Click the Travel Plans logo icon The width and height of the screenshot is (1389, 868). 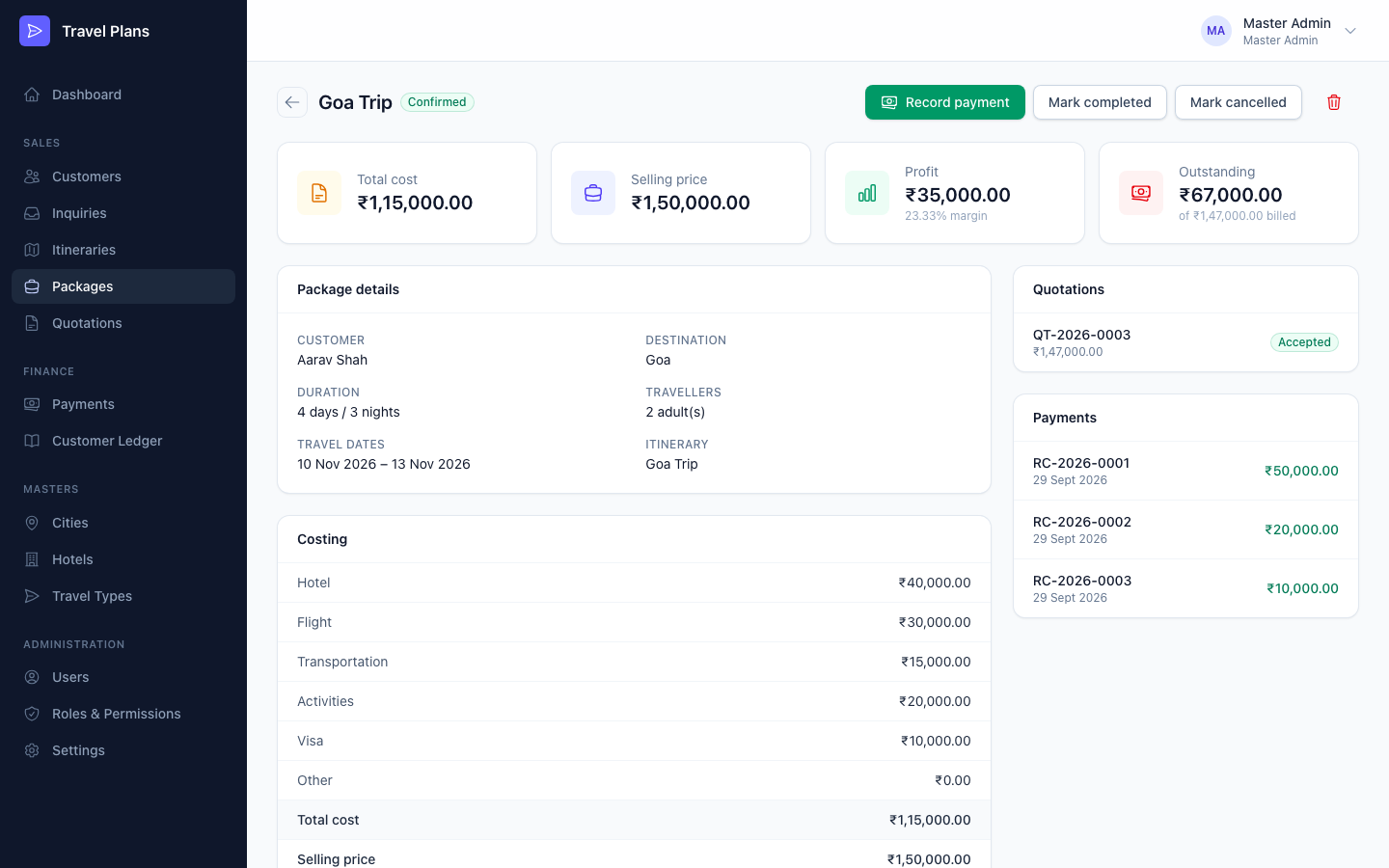pos(35,31)
